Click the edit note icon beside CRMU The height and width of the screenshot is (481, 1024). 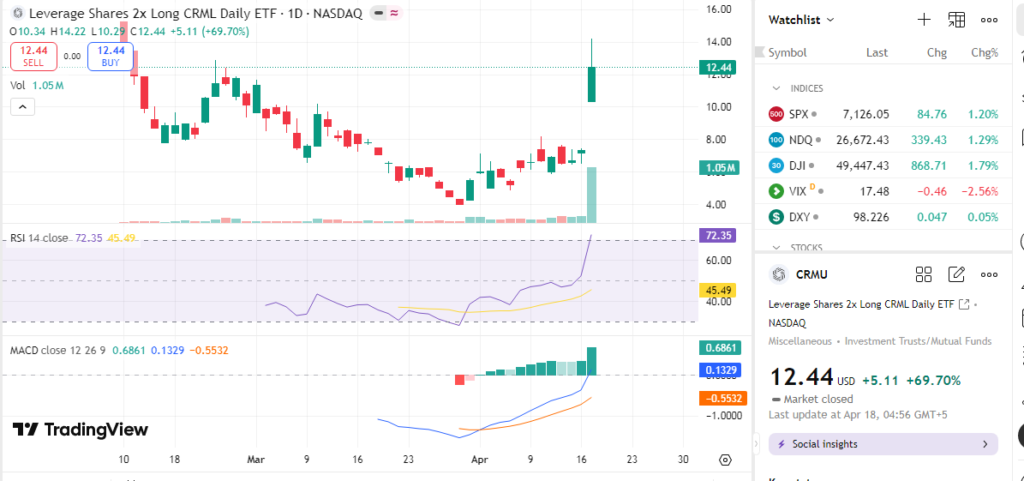pos(956,274)
